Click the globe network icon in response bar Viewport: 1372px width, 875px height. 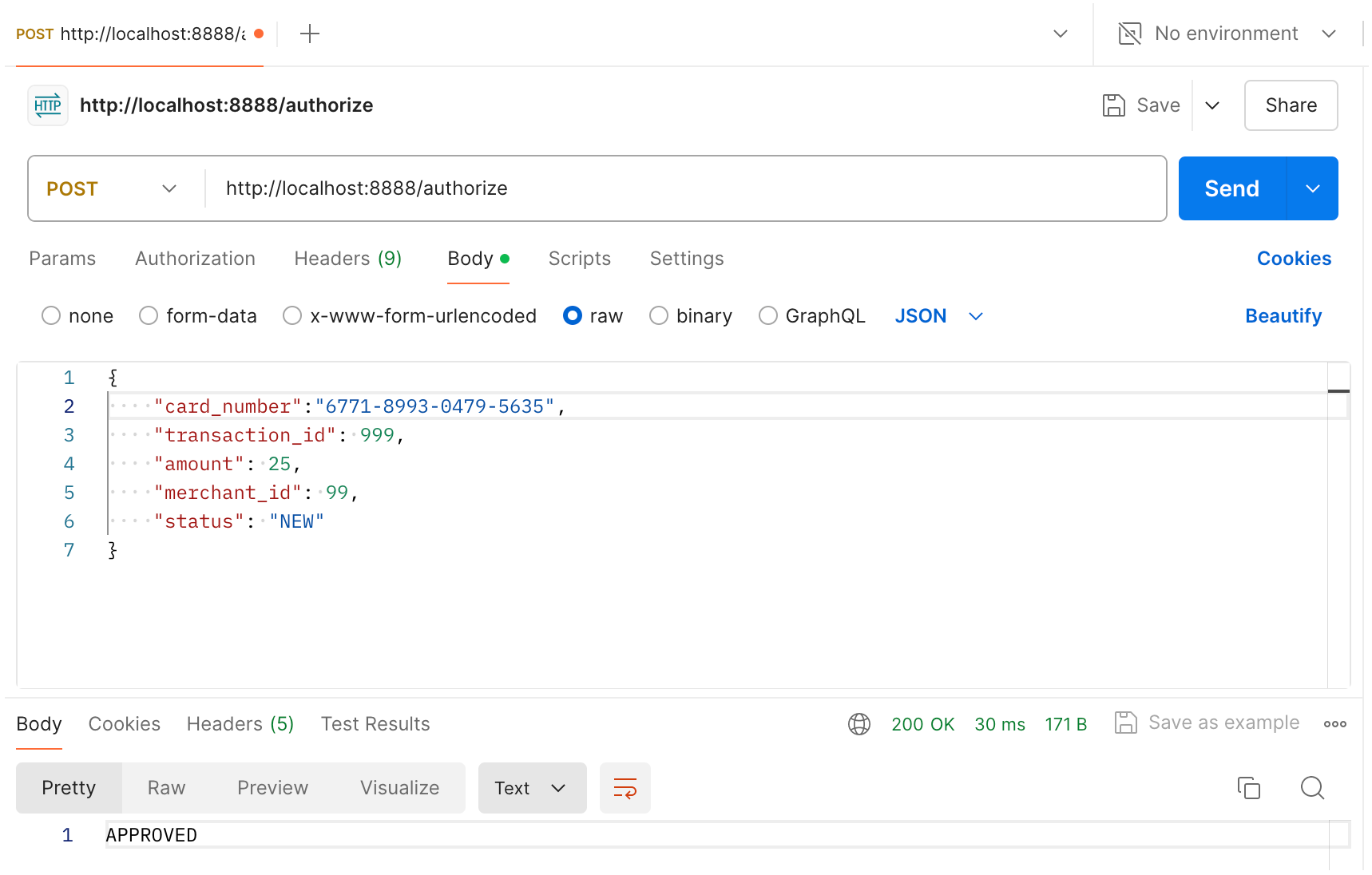pos(859,724)
